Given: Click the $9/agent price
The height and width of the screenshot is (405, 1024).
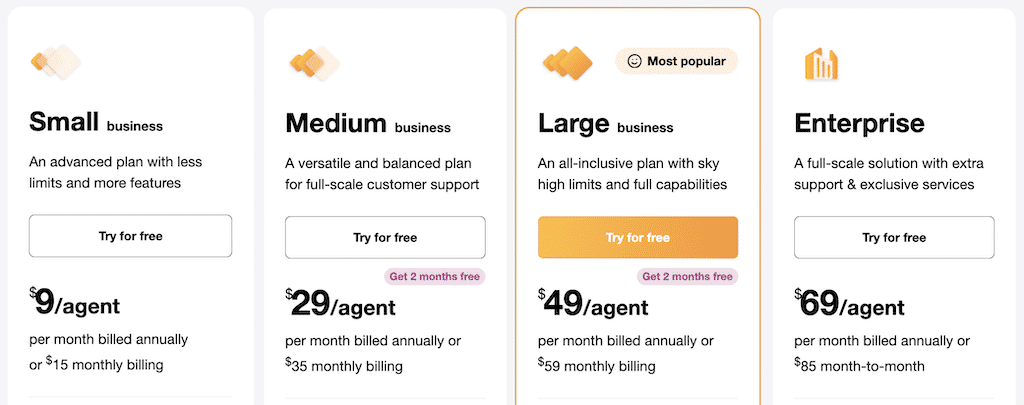Looking at the screenshot, I should (x=82, y=301).
